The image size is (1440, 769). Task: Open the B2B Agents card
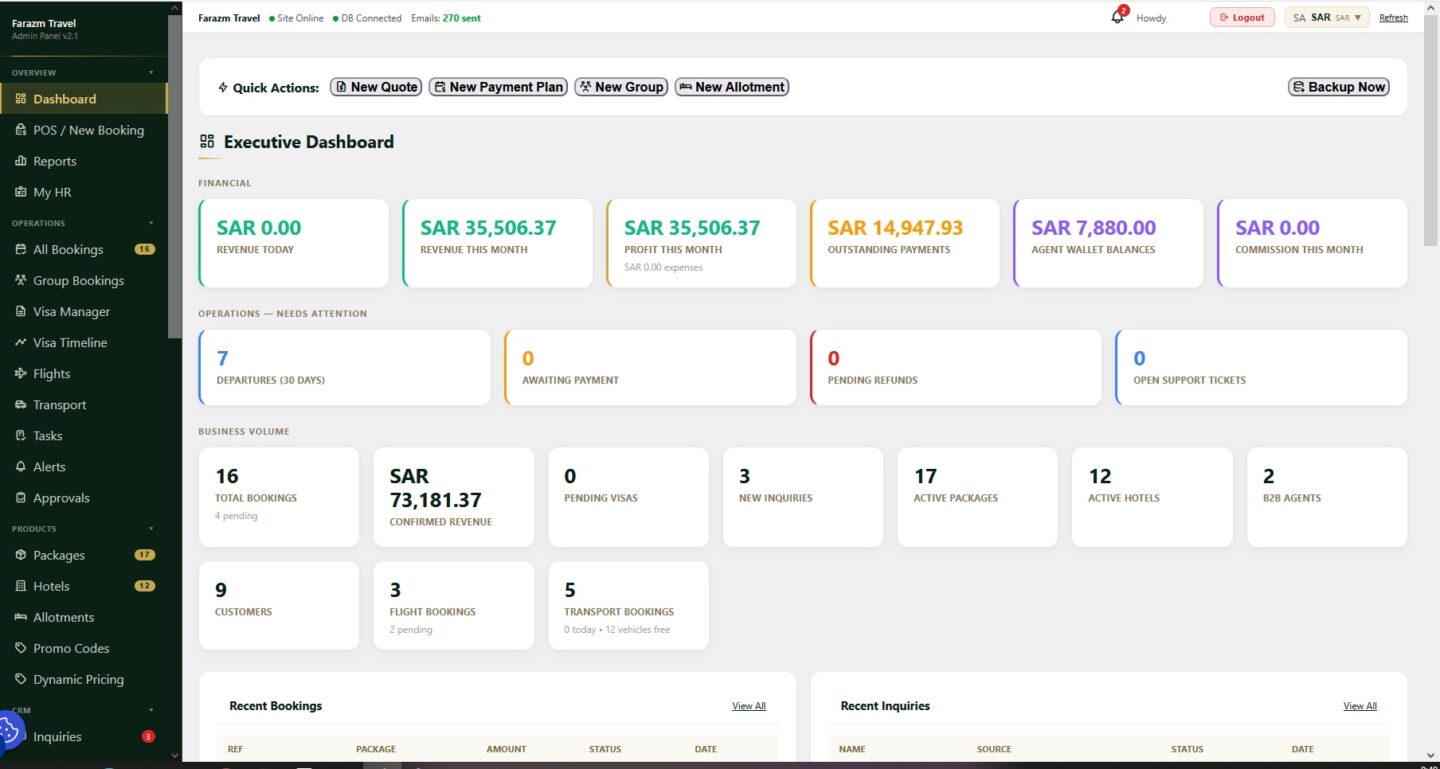(1327, 497)
